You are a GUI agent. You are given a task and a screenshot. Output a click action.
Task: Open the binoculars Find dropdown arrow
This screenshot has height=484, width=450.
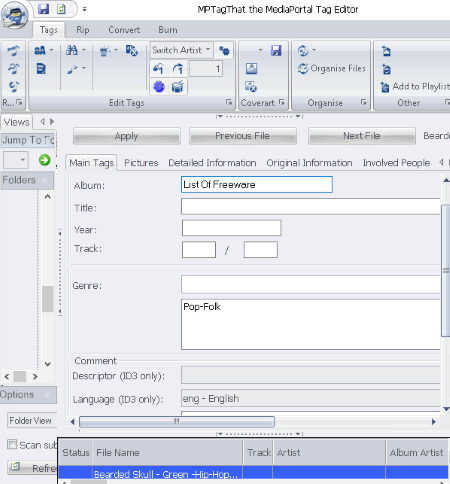point(84,50)
